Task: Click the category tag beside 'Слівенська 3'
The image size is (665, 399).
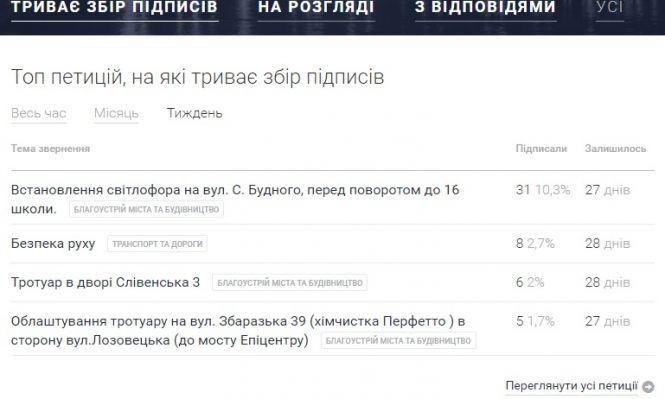Action: point(290,283)
